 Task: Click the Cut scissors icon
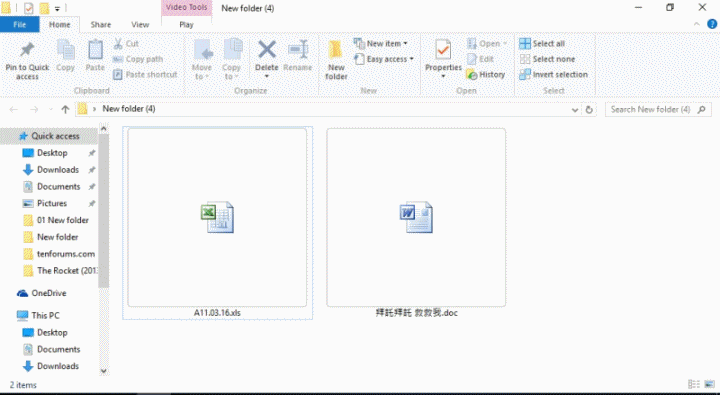tap(118, 44)
